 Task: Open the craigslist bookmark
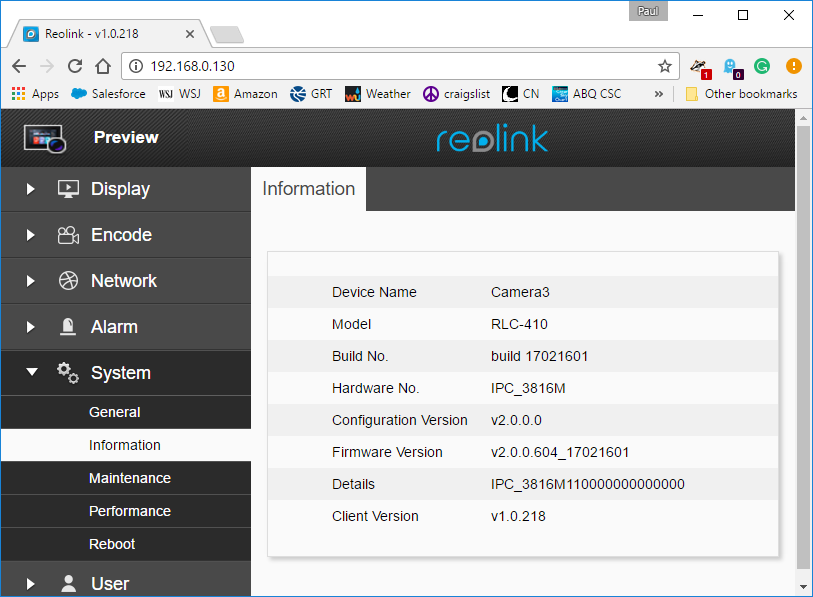coord(456,94)
